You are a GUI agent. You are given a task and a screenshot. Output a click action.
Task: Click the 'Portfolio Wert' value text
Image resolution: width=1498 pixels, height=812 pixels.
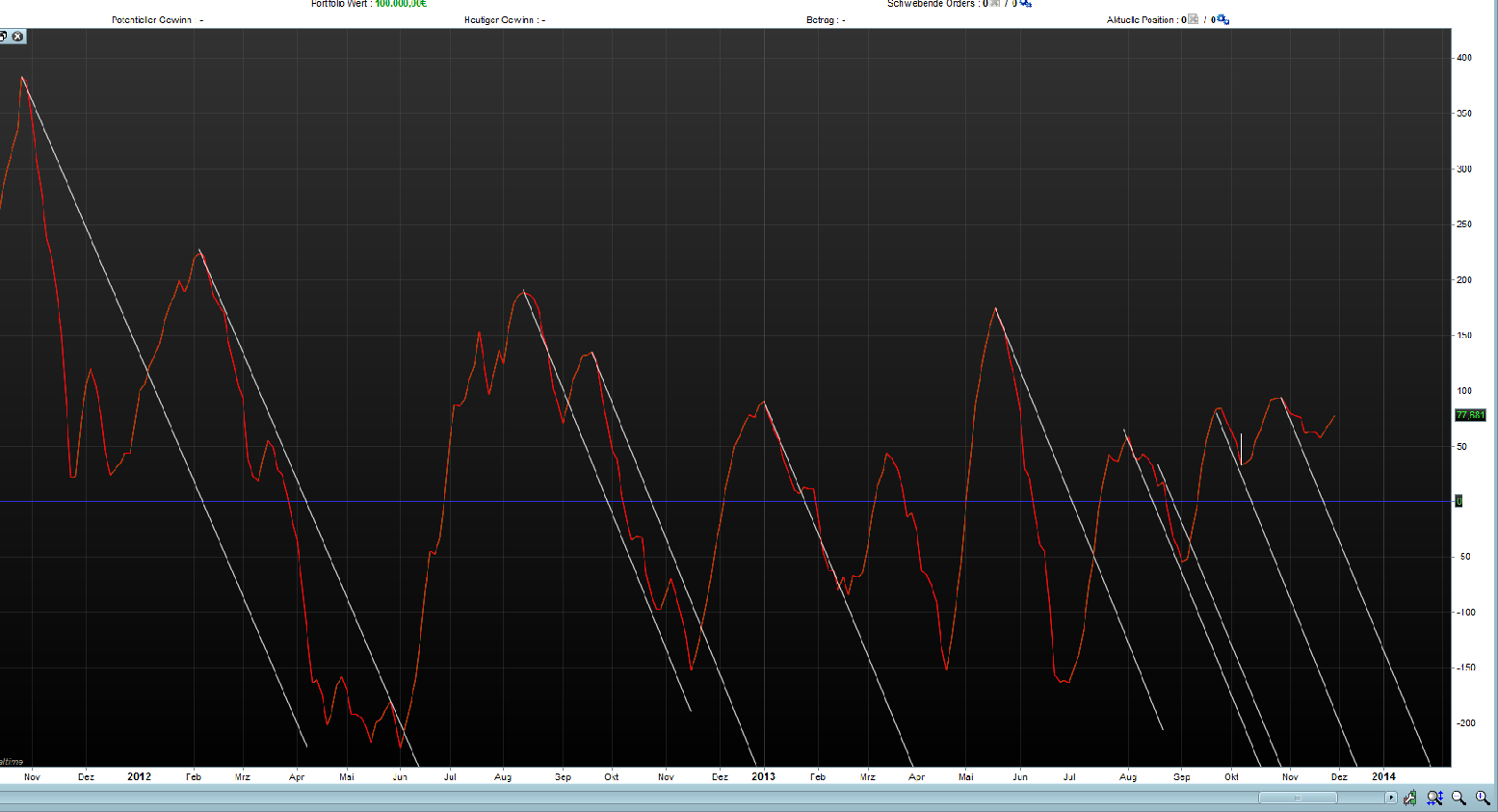(x=401, y=4)
